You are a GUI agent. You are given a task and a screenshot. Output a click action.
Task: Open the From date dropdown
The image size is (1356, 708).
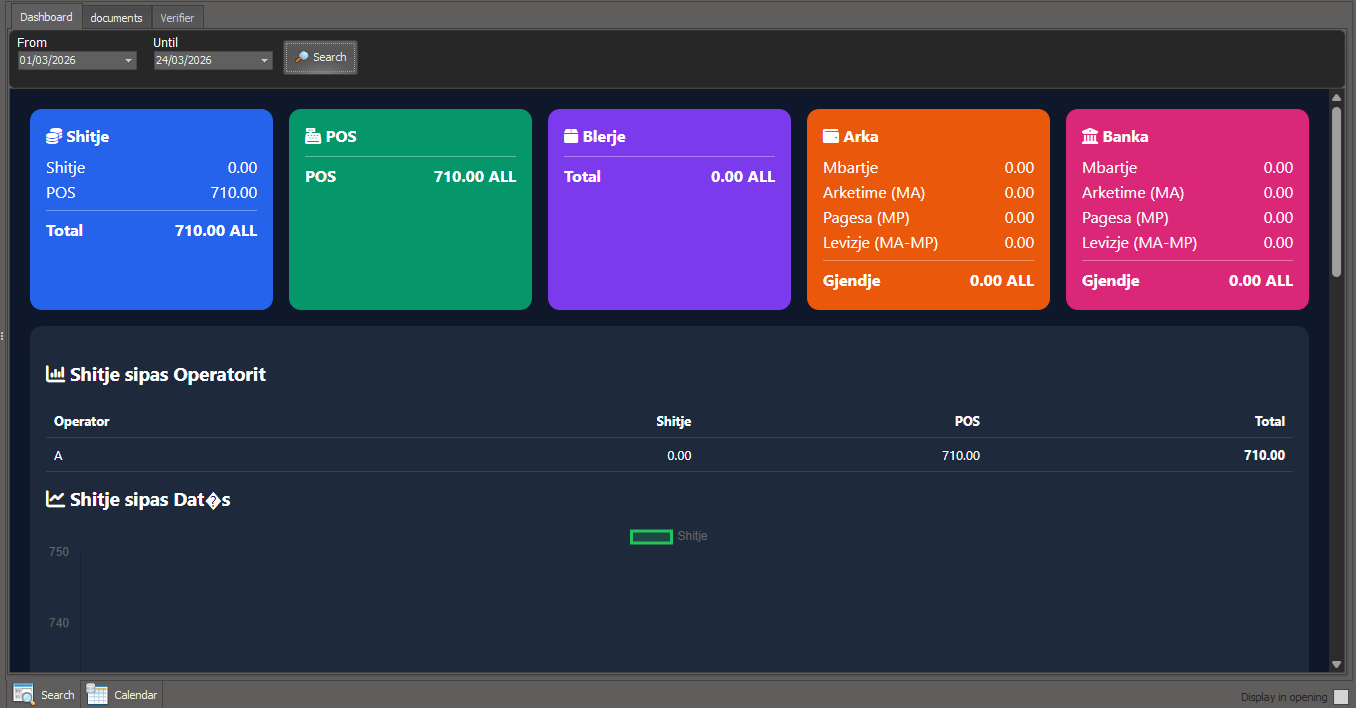point(129,61)
